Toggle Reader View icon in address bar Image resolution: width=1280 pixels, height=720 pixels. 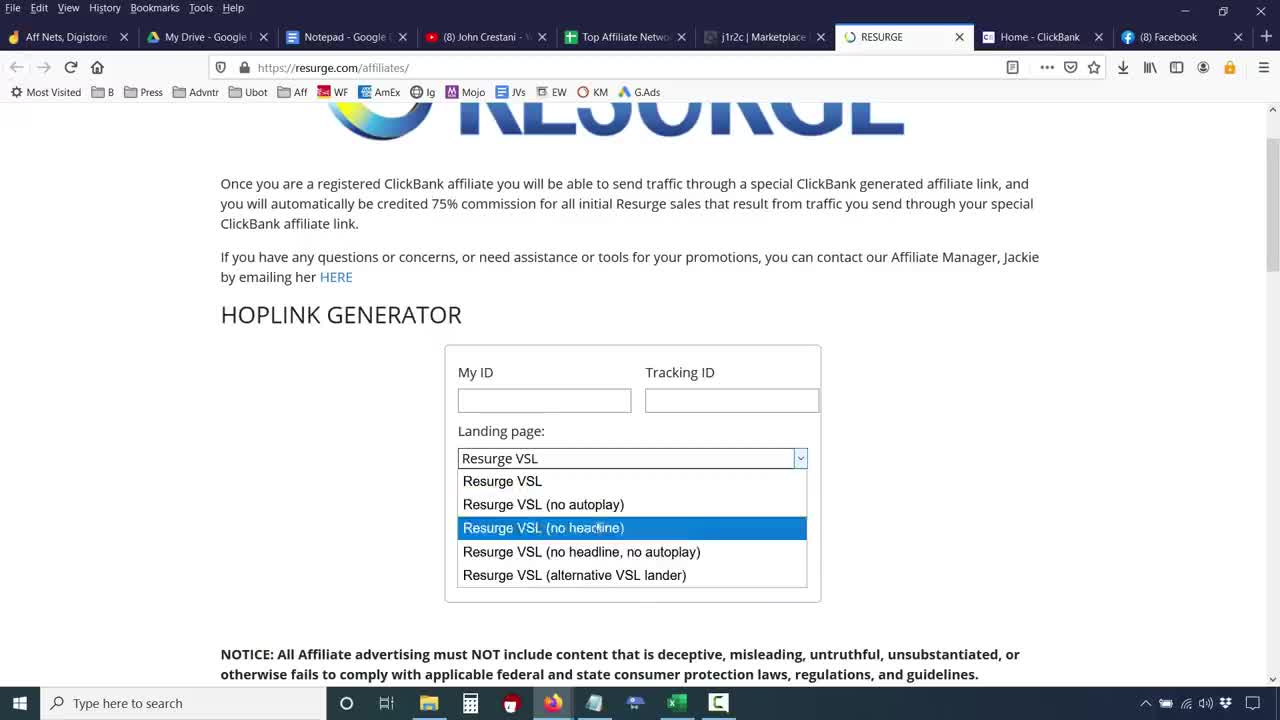(1012, 67)
